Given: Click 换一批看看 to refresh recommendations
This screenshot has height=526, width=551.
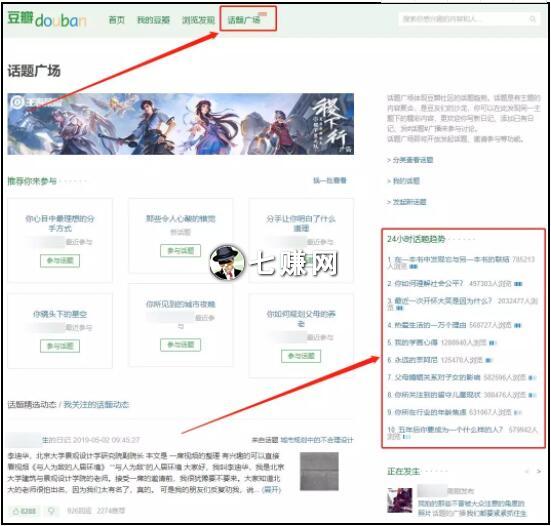Looking at the screenshot, I should [330, 180].
